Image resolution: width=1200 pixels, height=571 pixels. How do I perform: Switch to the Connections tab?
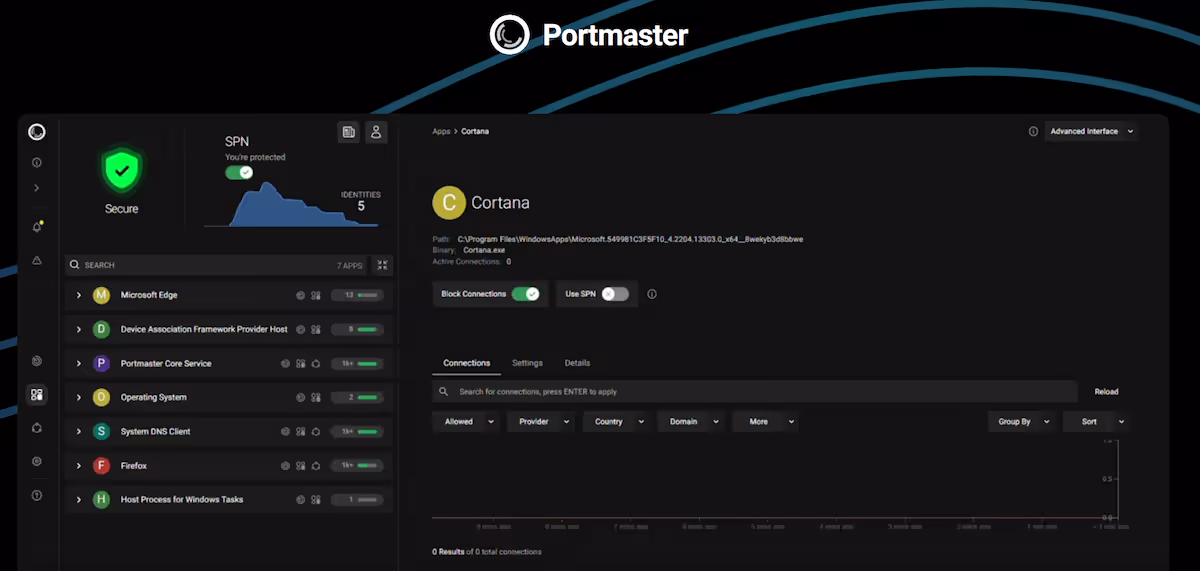[467, 363]
